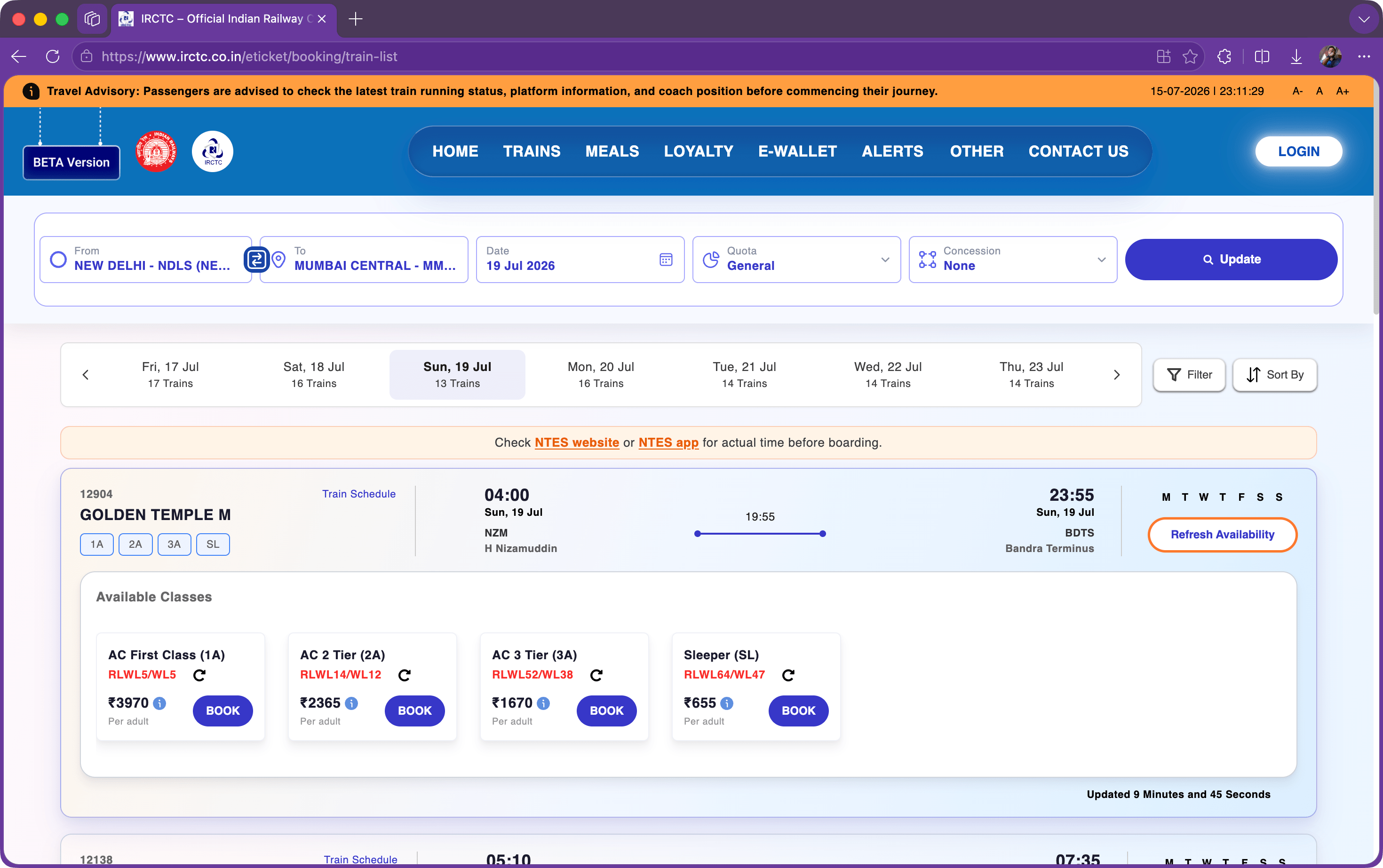Open browser extensions menu
The width and height of the screenshot is (1383, 868).
point(1224,56)
